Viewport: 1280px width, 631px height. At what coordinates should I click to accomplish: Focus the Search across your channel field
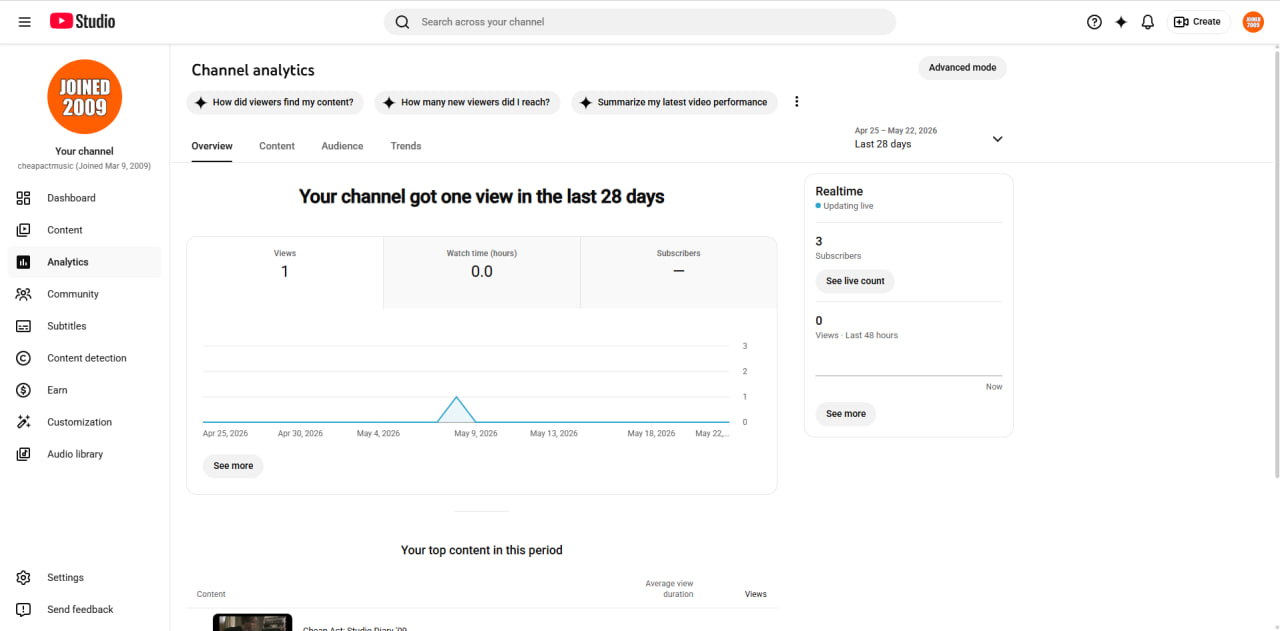point(640,22)
